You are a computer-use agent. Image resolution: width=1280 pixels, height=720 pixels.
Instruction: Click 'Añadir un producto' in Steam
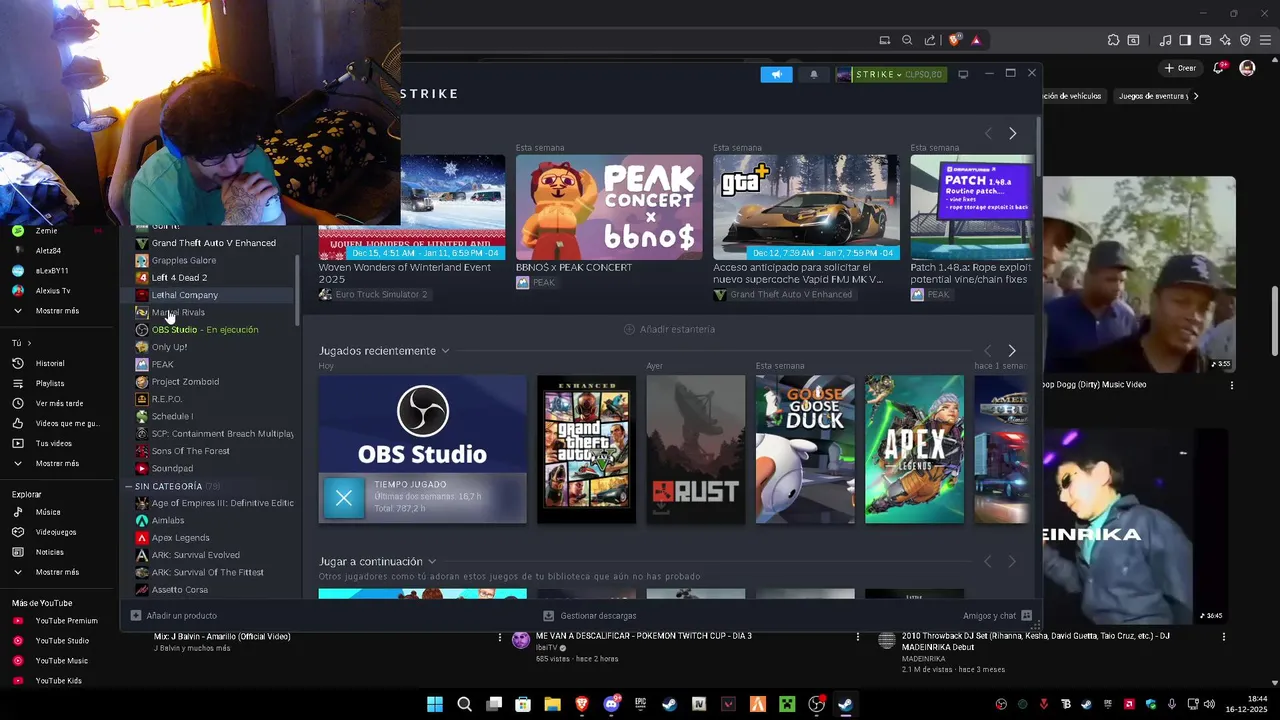[x=173, y=616]
